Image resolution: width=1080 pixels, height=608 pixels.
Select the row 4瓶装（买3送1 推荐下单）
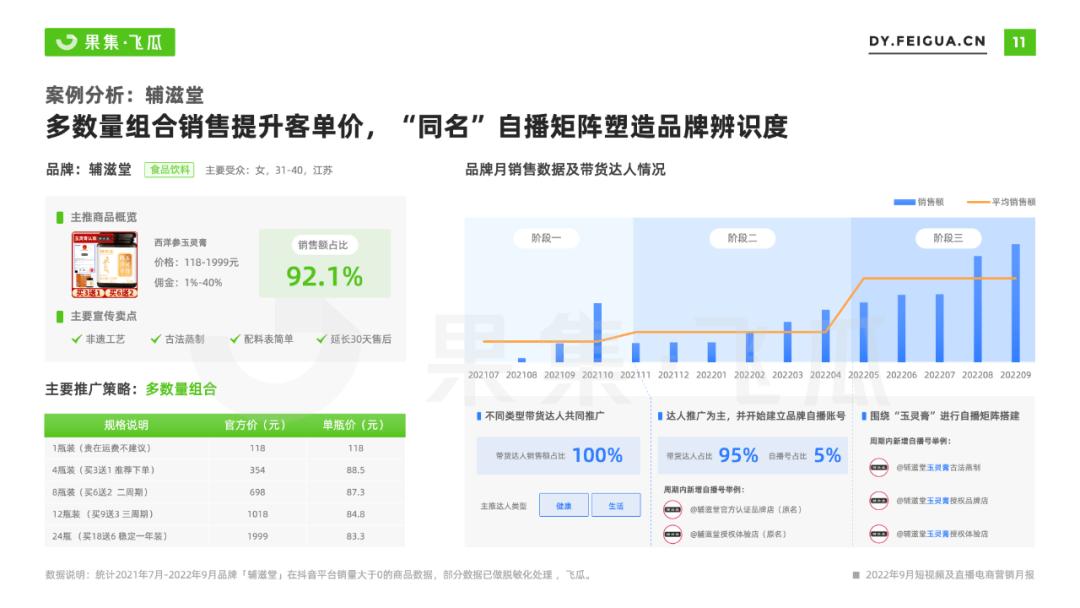225,470
